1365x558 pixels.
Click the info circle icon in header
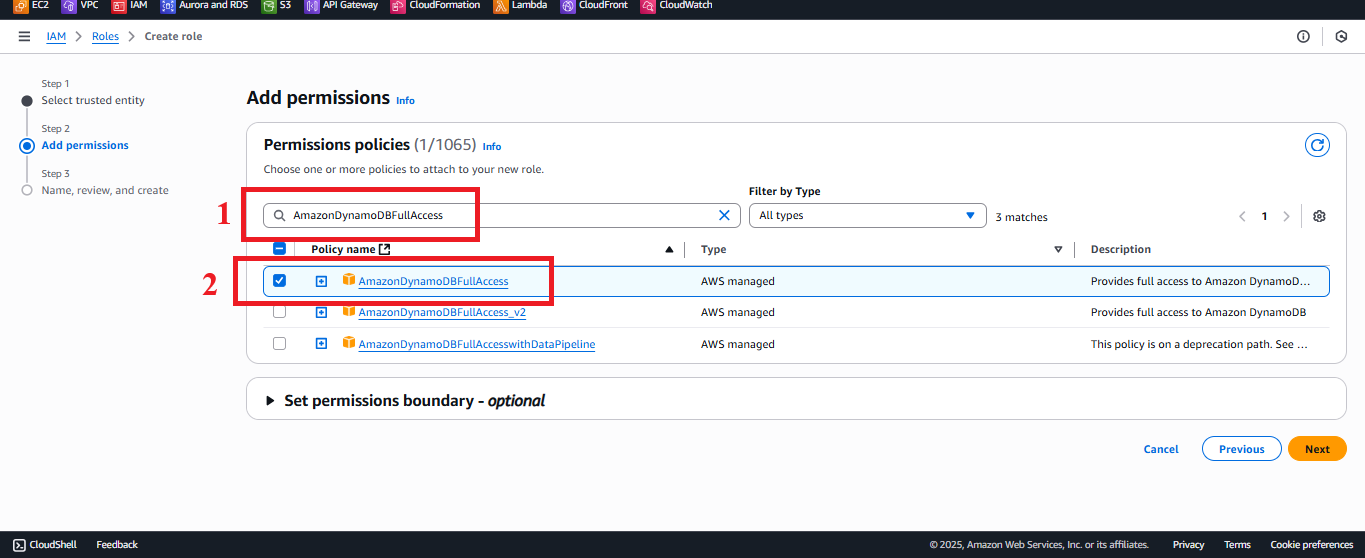1303,36
